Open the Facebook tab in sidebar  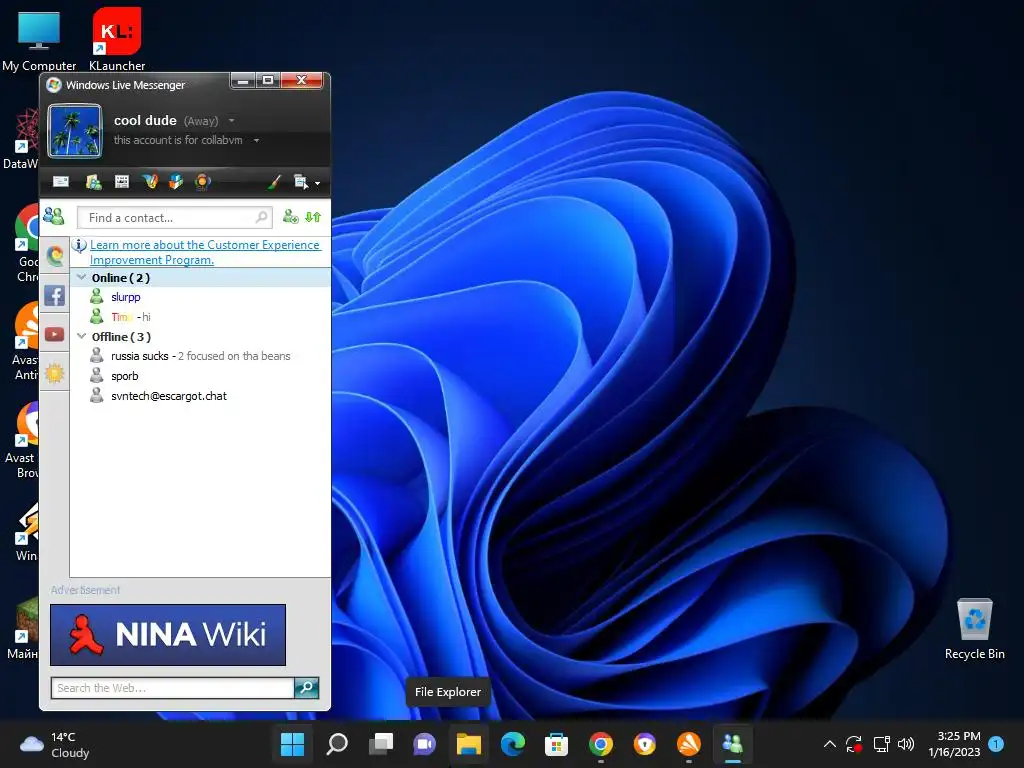(x=55, y=295)
